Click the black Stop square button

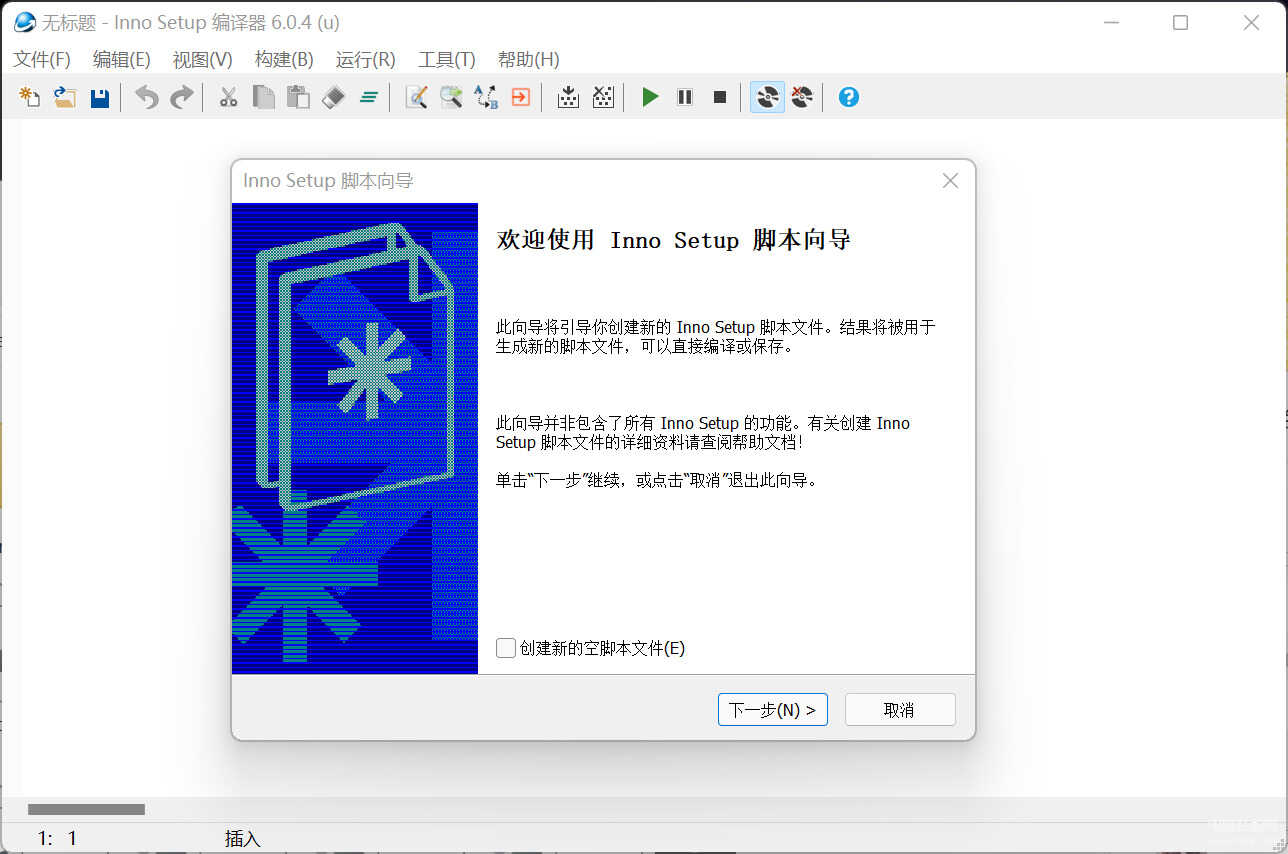point(720,97)
